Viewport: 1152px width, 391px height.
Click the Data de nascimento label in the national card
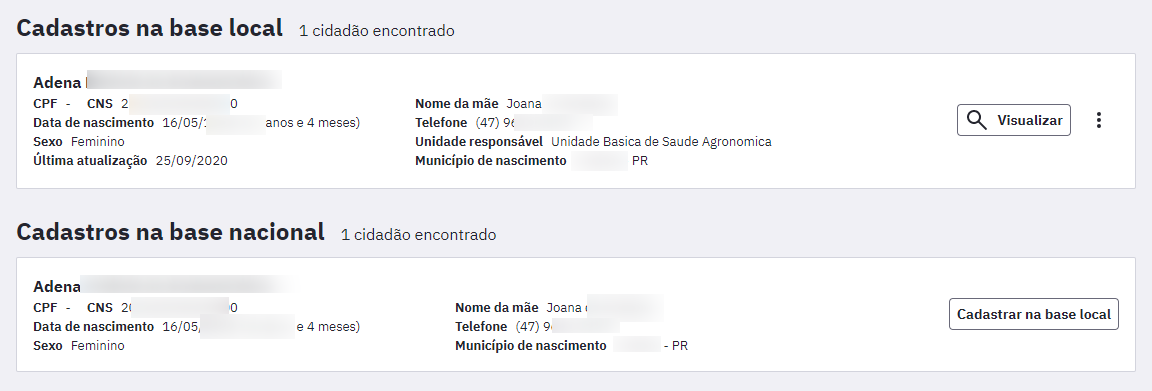93,327
